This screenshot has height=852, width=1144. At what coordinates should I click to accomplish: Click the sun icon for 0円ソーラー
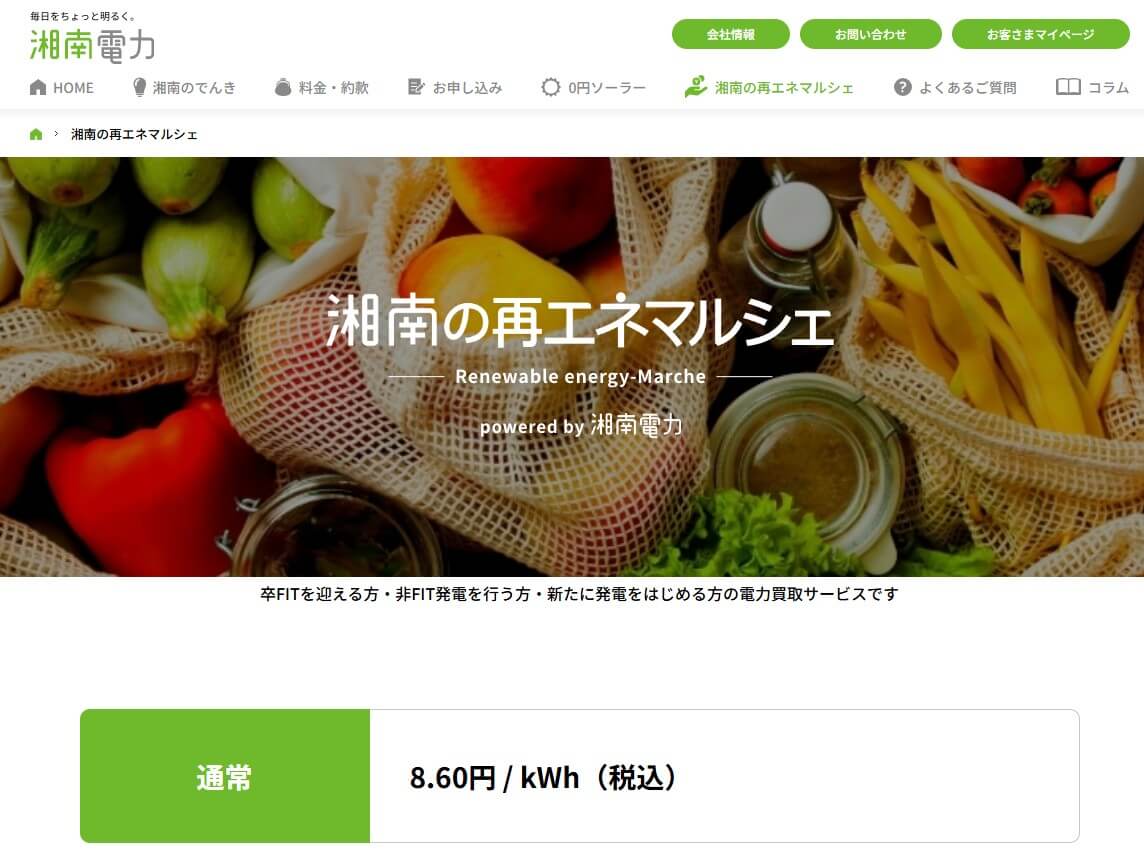click(550, 88)
